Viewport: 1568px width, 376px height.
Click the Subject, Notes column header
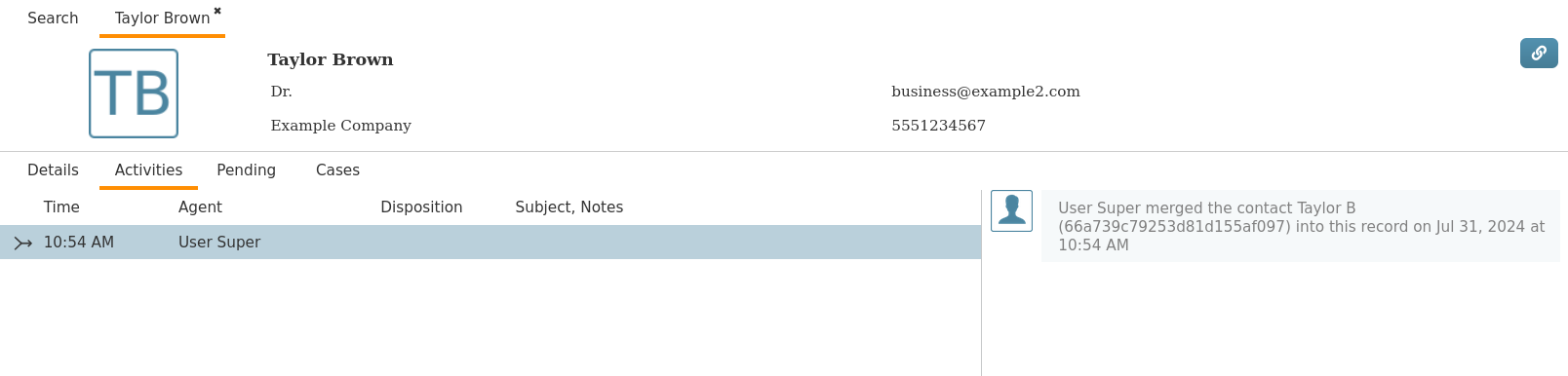click(568, 207)
